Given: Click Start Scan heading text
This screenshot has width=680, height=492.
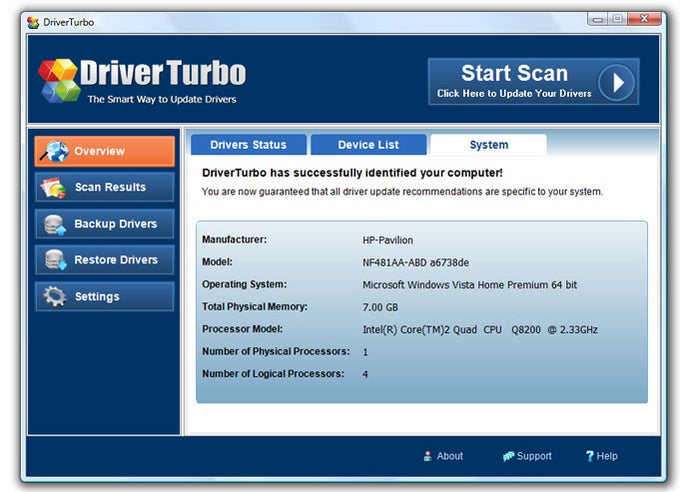Looking at the screenshot, I should coord(514,73).
